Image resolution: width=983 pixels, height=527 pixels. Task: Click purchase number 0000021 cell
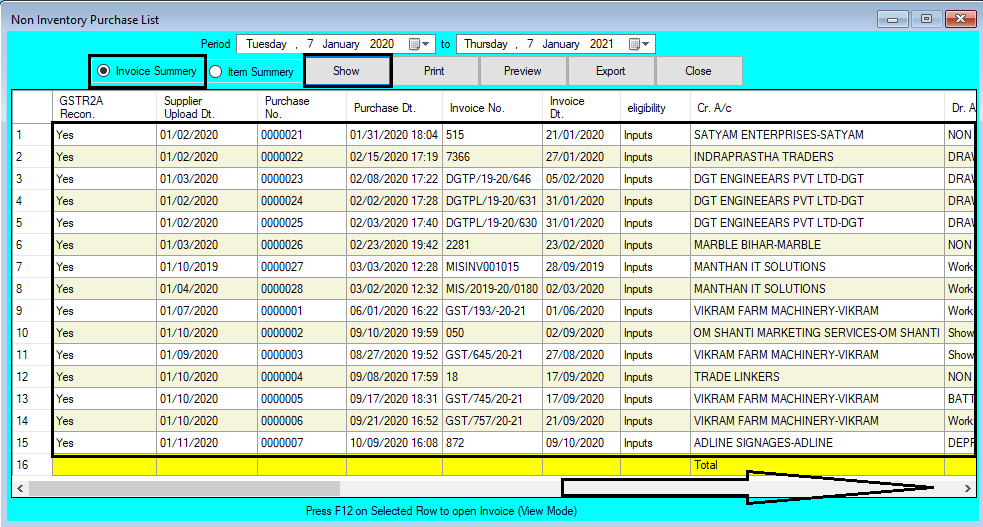(302, 135)
